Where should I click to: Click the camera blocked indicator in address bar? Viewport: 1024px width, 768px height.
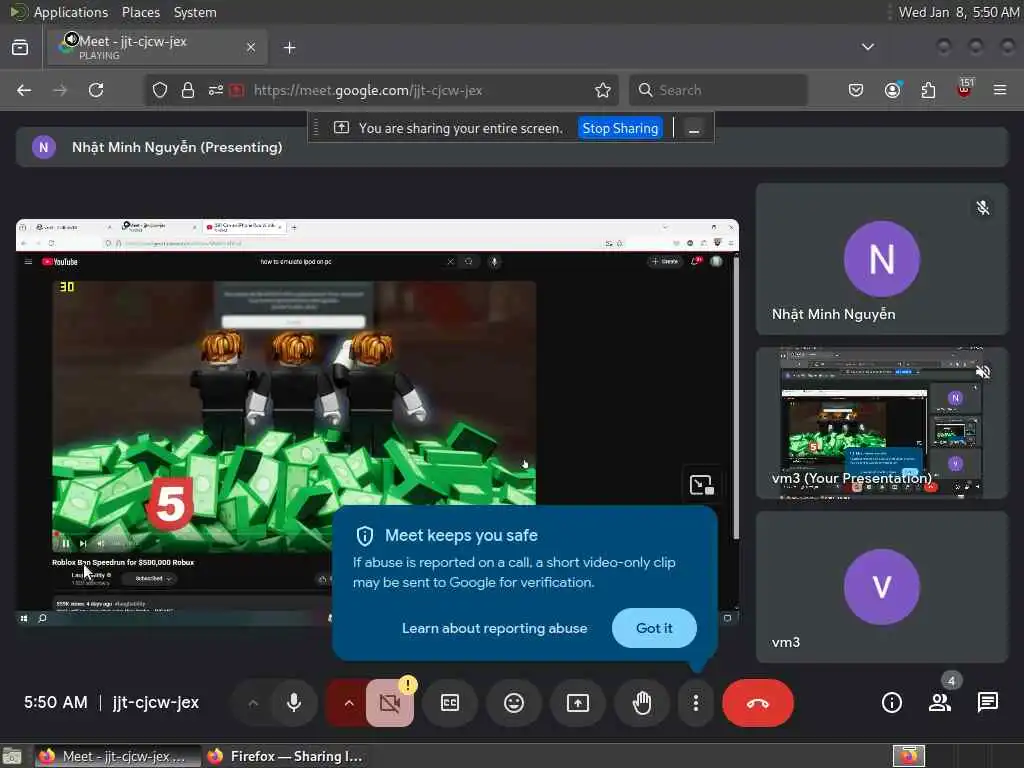tap(237, 90)
